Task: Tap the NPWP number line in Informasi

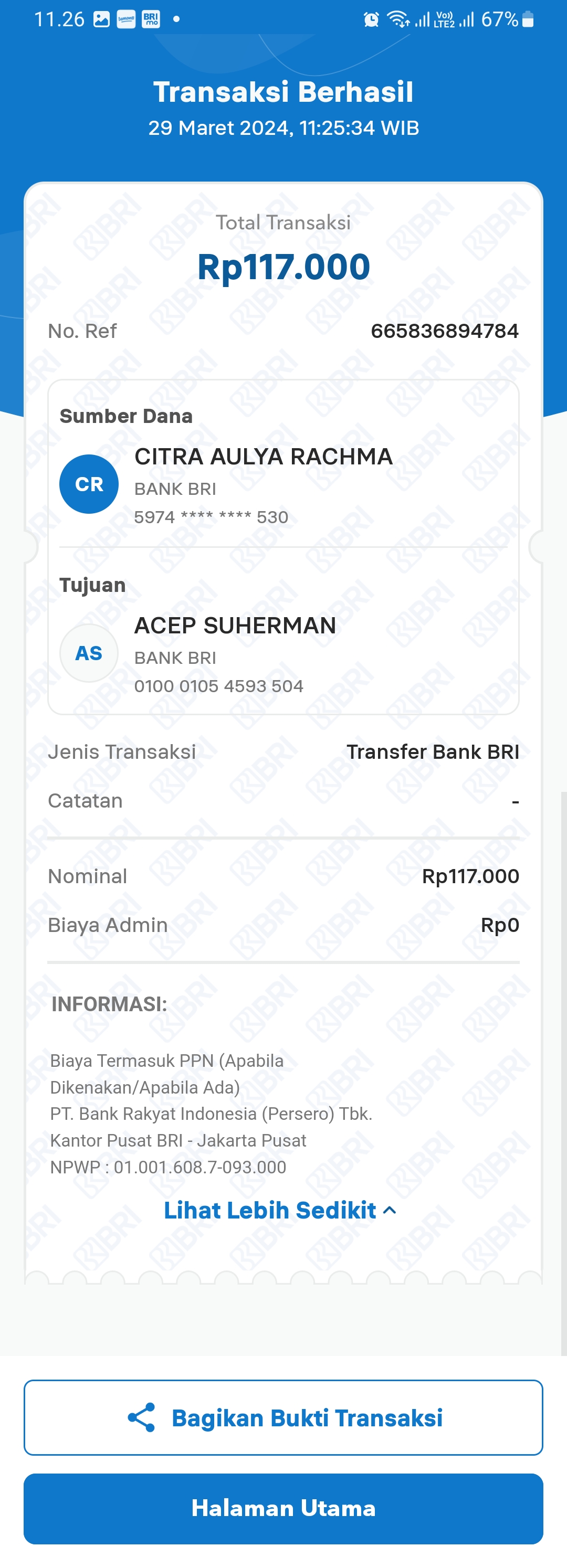Action: click(x=168, y=1167)
